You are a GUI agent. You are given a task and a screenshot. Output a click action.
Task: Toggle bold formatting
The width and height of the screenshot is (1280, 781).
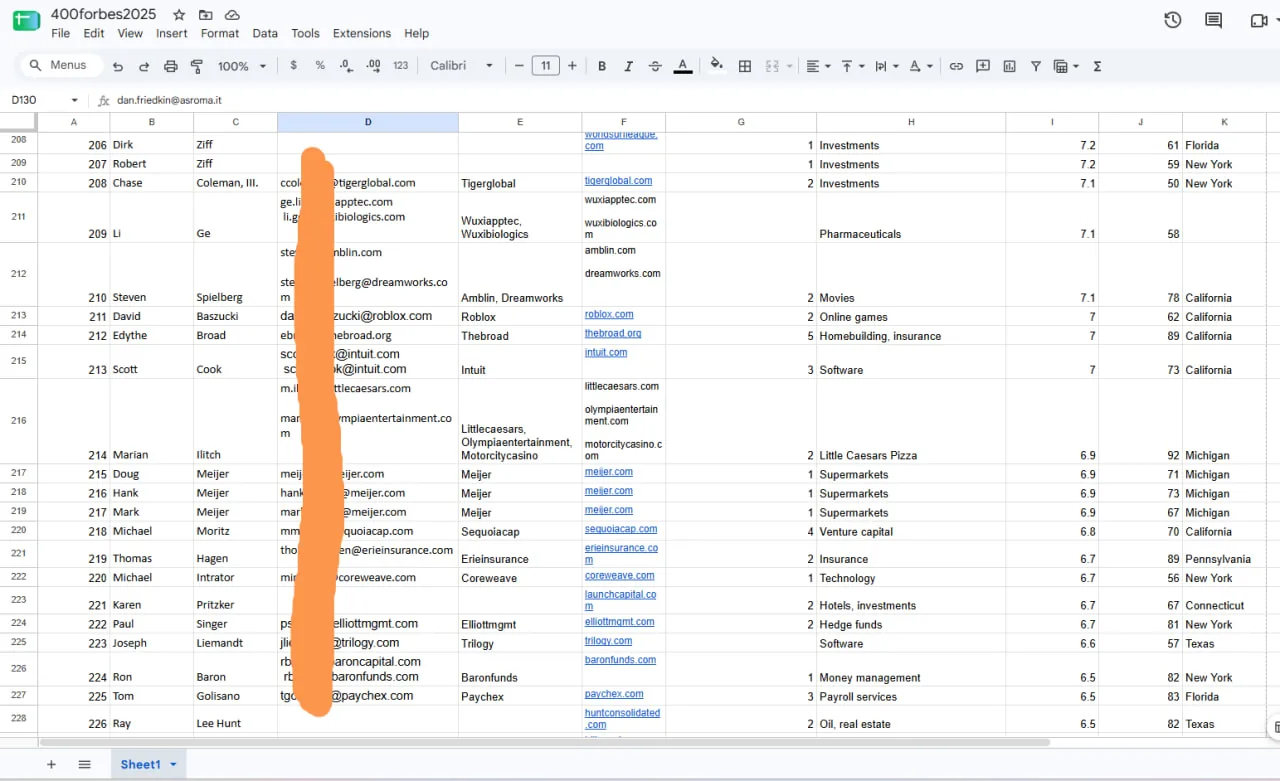pos(602,66)
